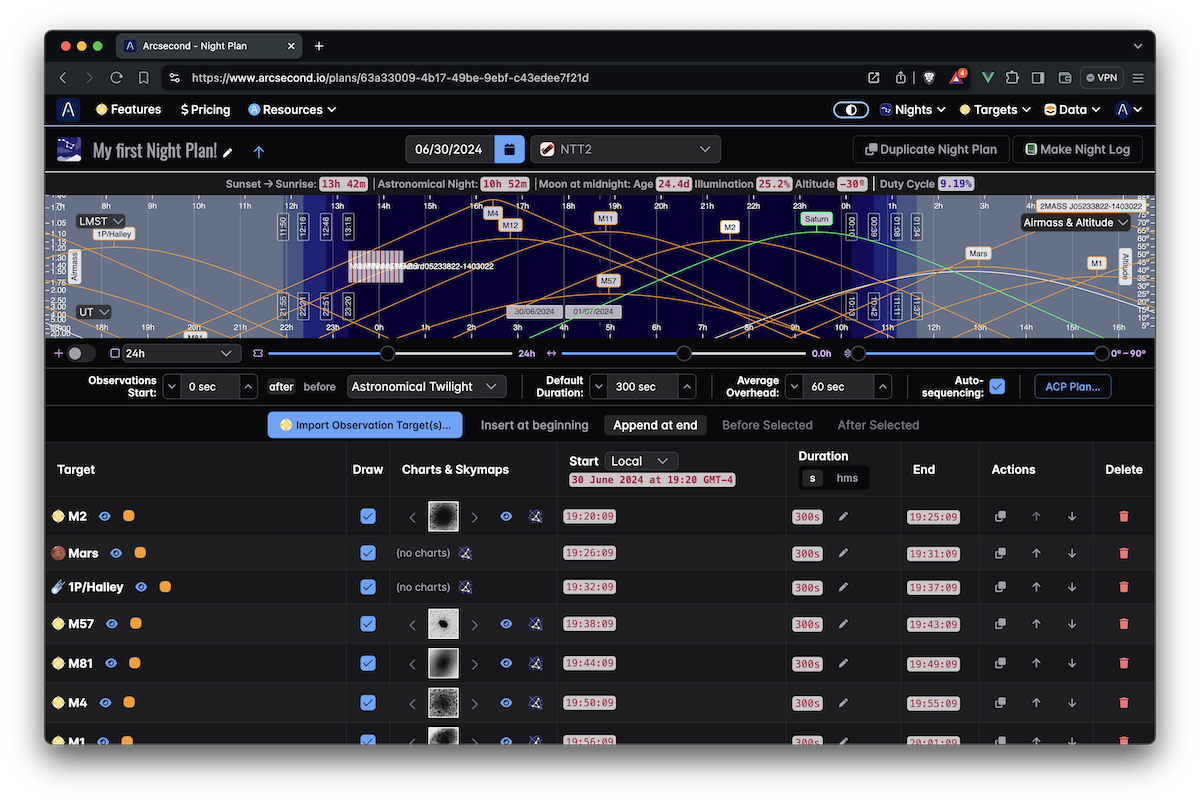Open the Targets menu in navbar
Image resolution: width=1200 pixels, height=803 pixels.
(987, 110)
